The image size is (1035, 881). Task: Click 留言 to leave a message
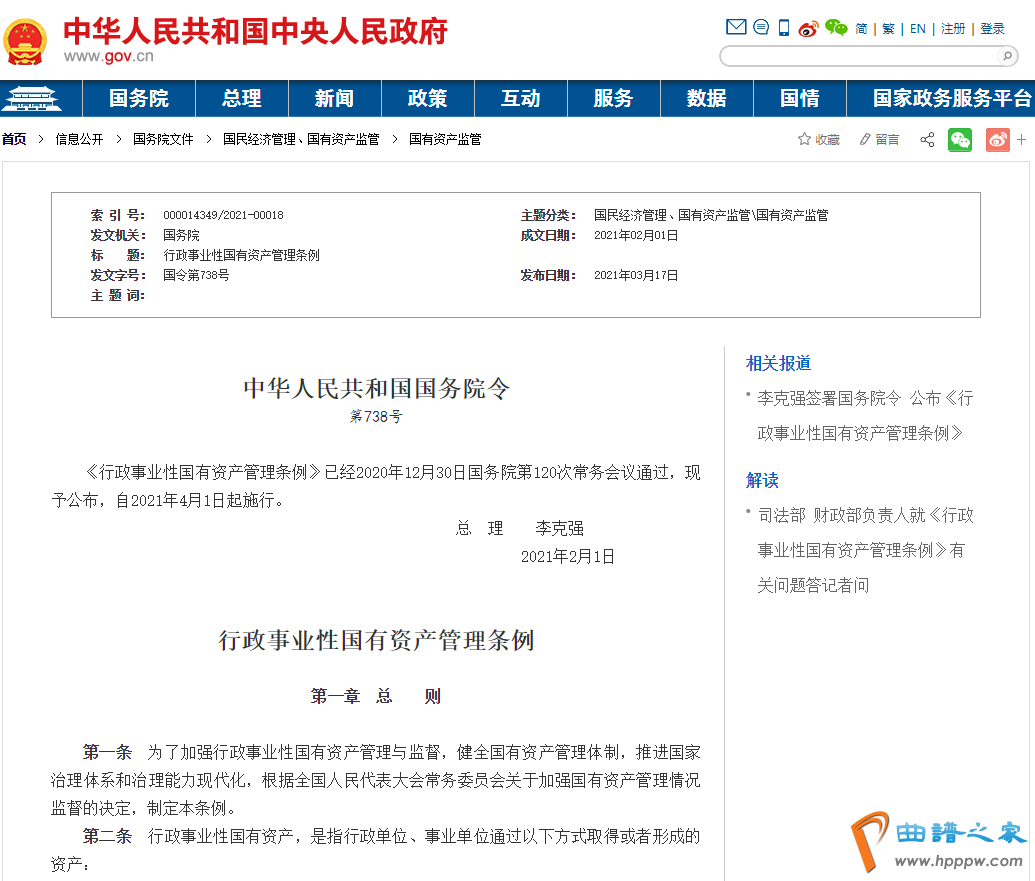pos(879,140)
